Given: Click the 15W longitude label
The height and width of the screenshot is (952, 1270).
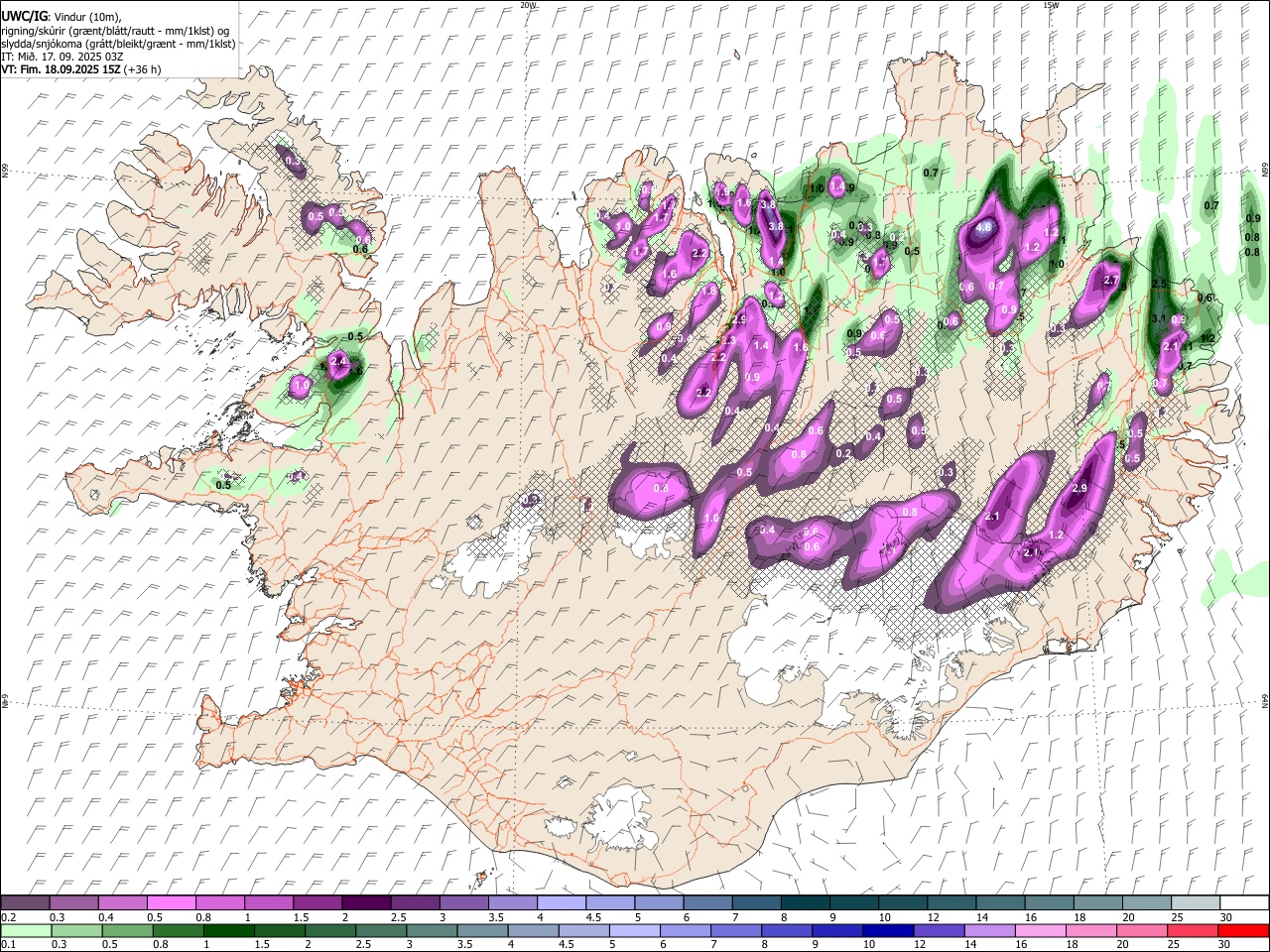Looking at the screenshot, I should point(1051,5).
